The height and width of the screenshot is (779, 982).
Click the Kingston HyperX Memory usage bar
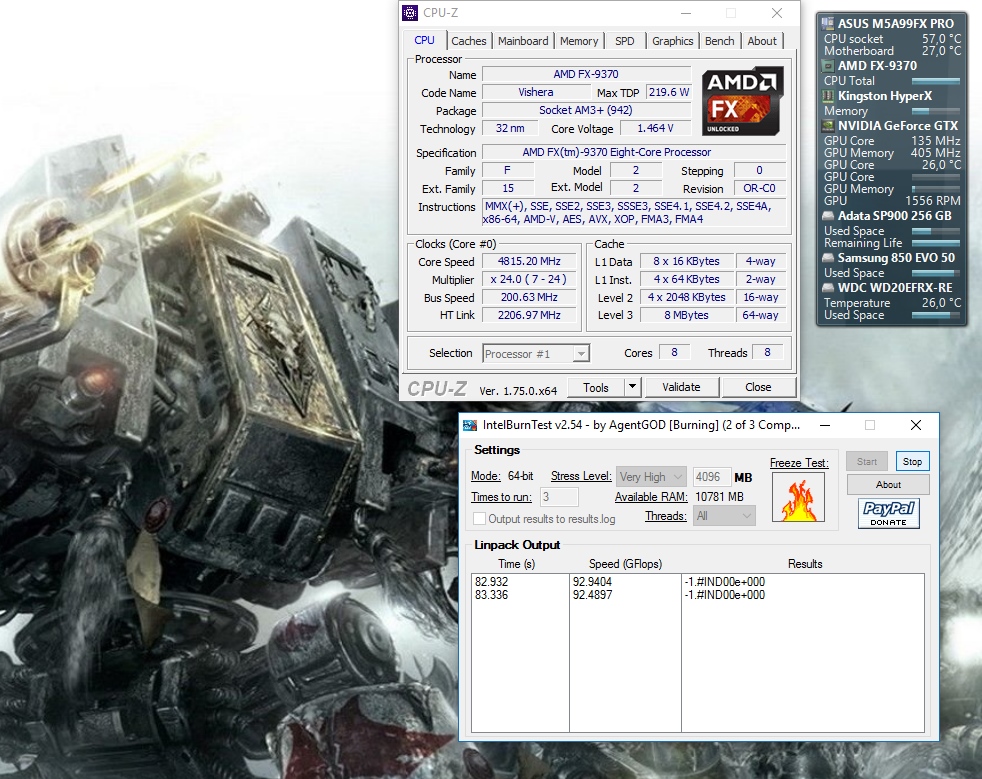936,111
